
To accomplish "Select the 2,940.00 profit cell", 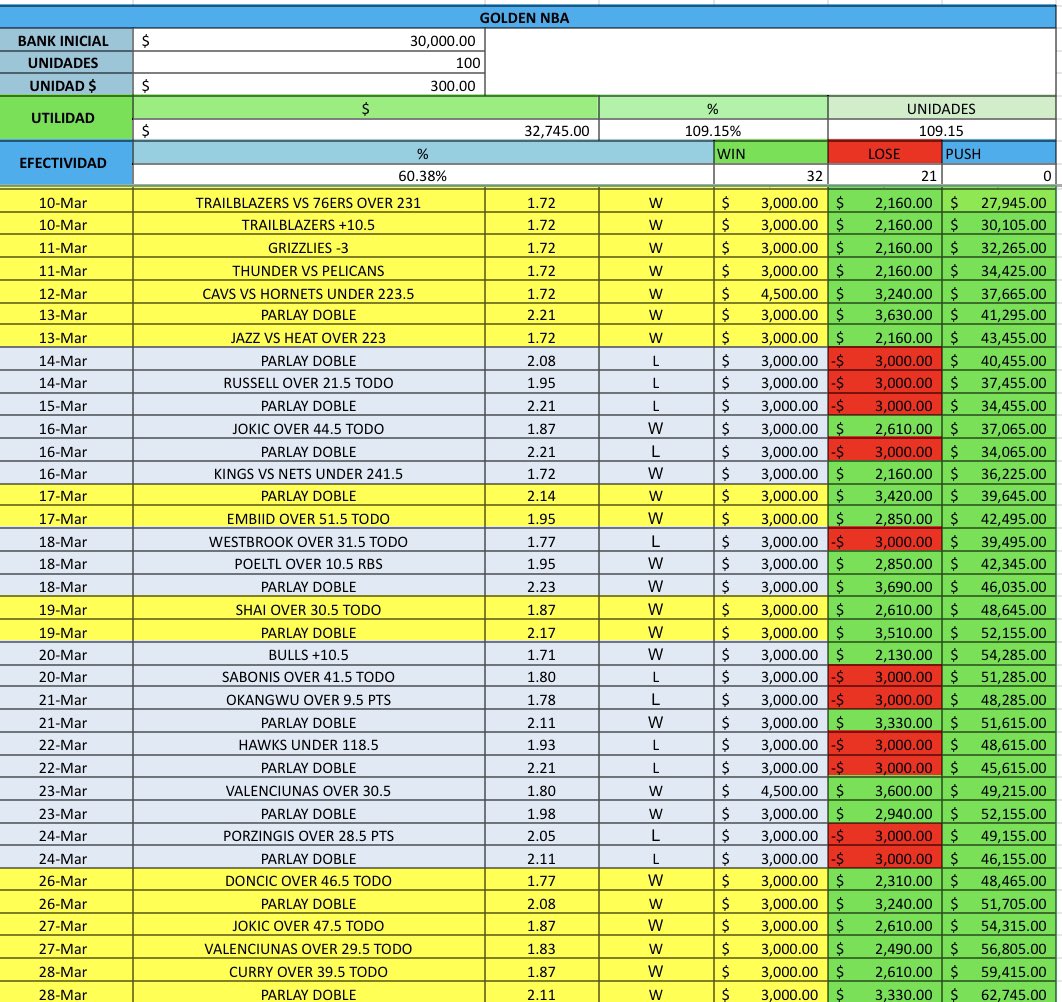I will coord(884,814).
